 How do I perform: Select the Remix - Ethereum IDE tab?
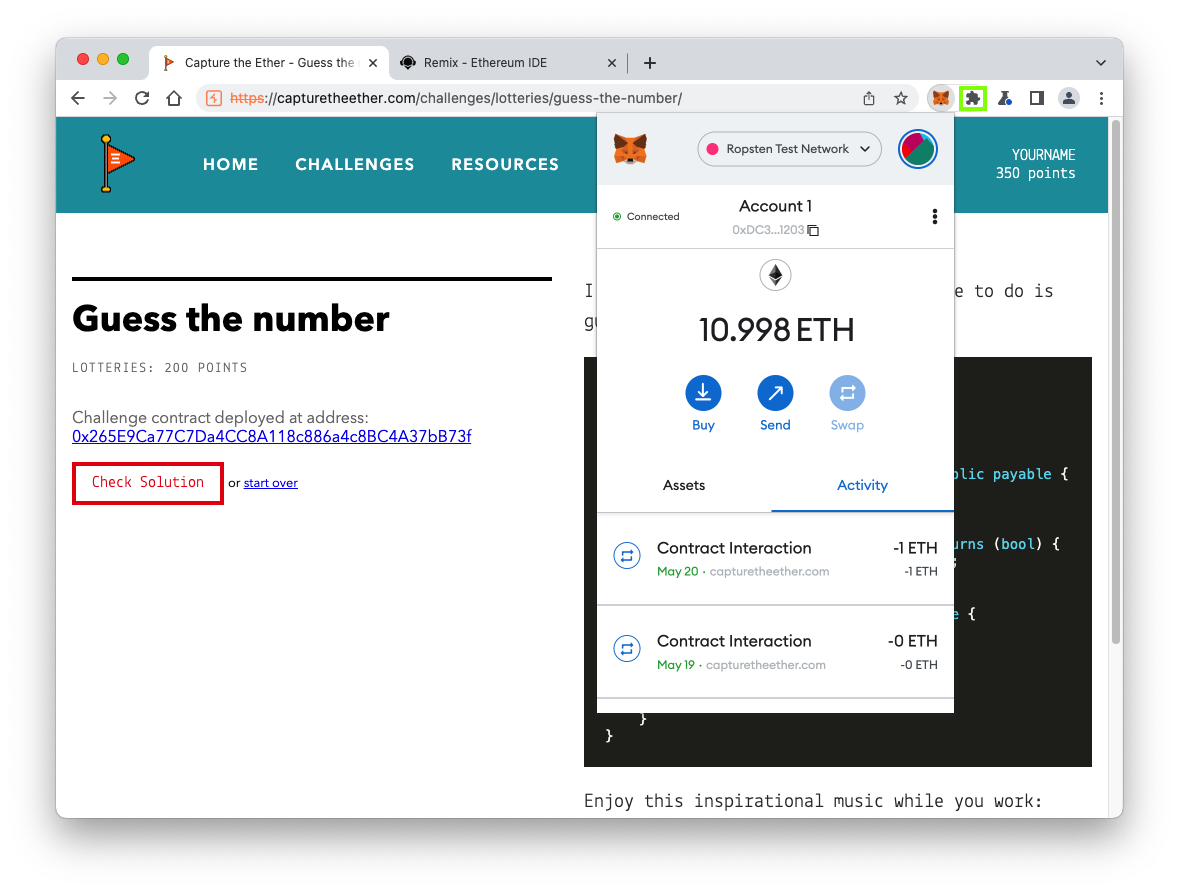pos(508,63)
